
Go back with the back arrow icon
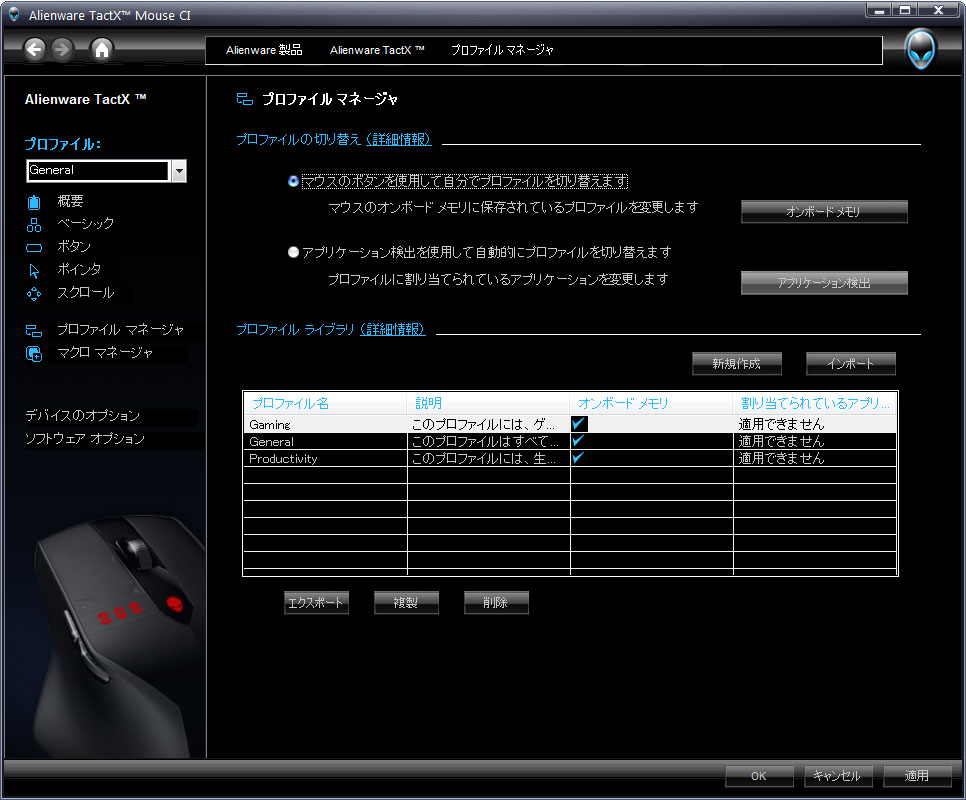[34, 49]
